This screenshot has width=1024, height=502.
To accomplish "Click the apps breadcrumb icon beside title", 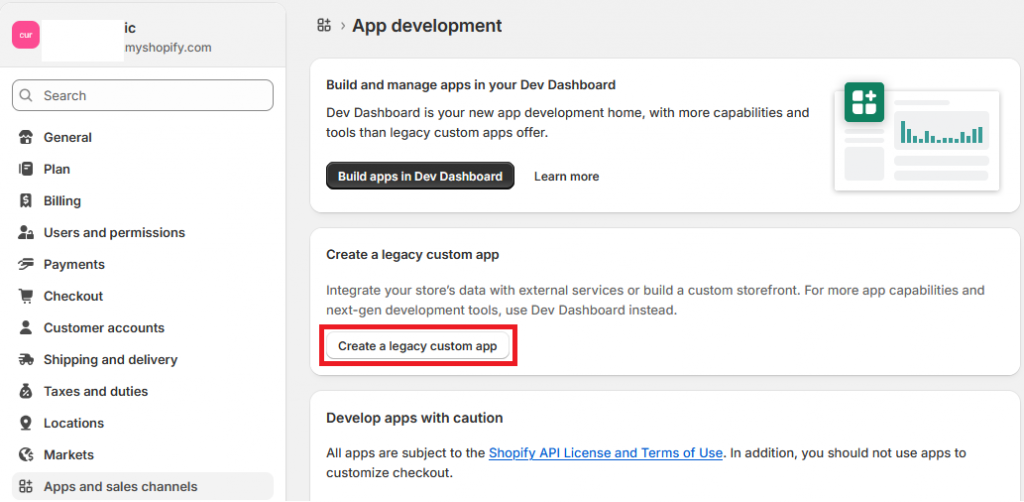I will pyautogui.click(x=323, y=25).
